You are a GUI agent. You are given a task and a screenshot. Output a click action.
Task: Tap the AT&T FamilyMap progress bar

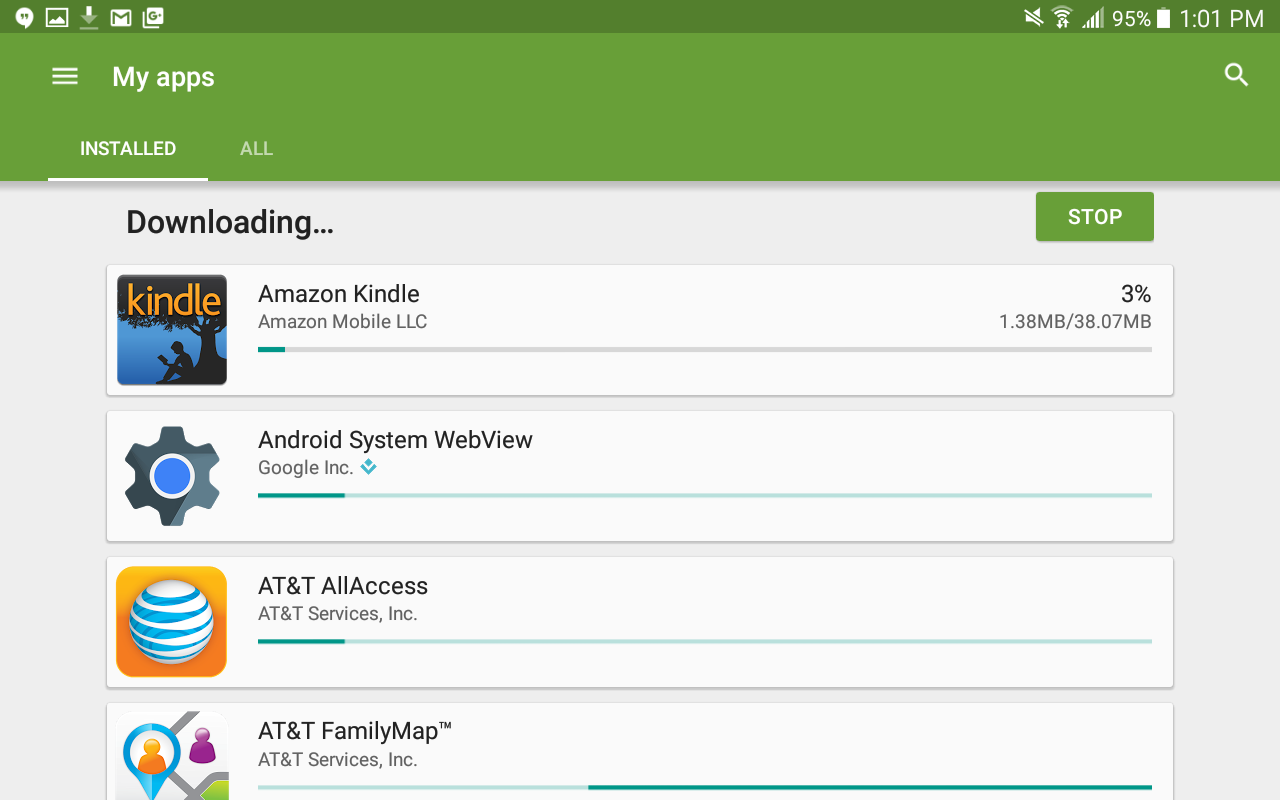pyautogui.click(x=704, y=787)
